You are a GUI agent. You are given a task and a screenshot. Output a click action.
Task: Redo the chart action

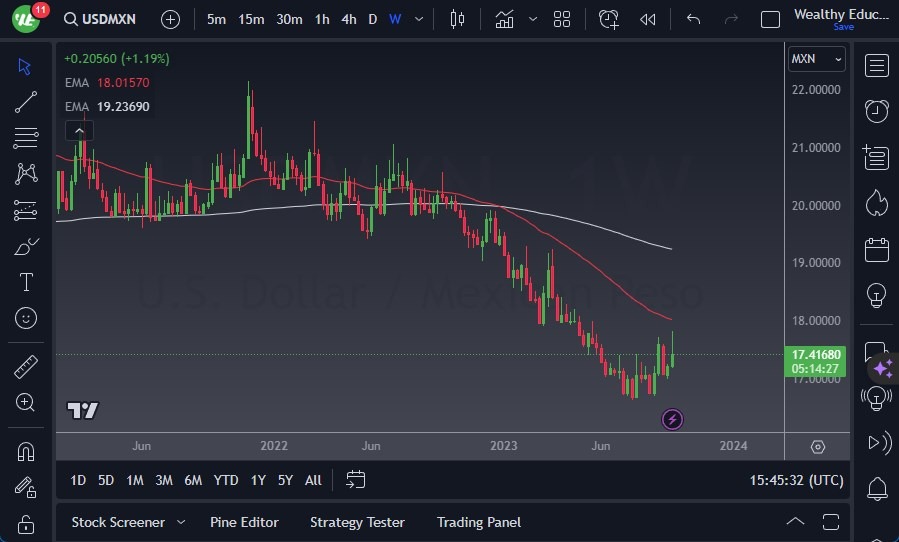click(731, 20)
